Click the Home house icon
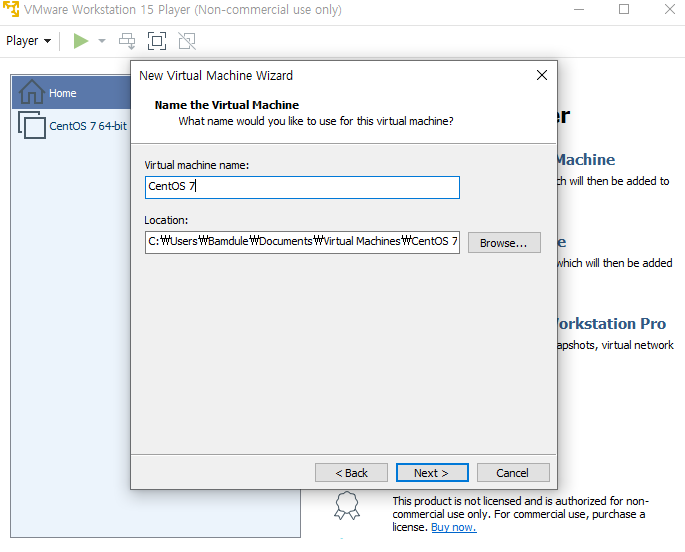Viewport: 685px width, 552px height. [31, 92]
